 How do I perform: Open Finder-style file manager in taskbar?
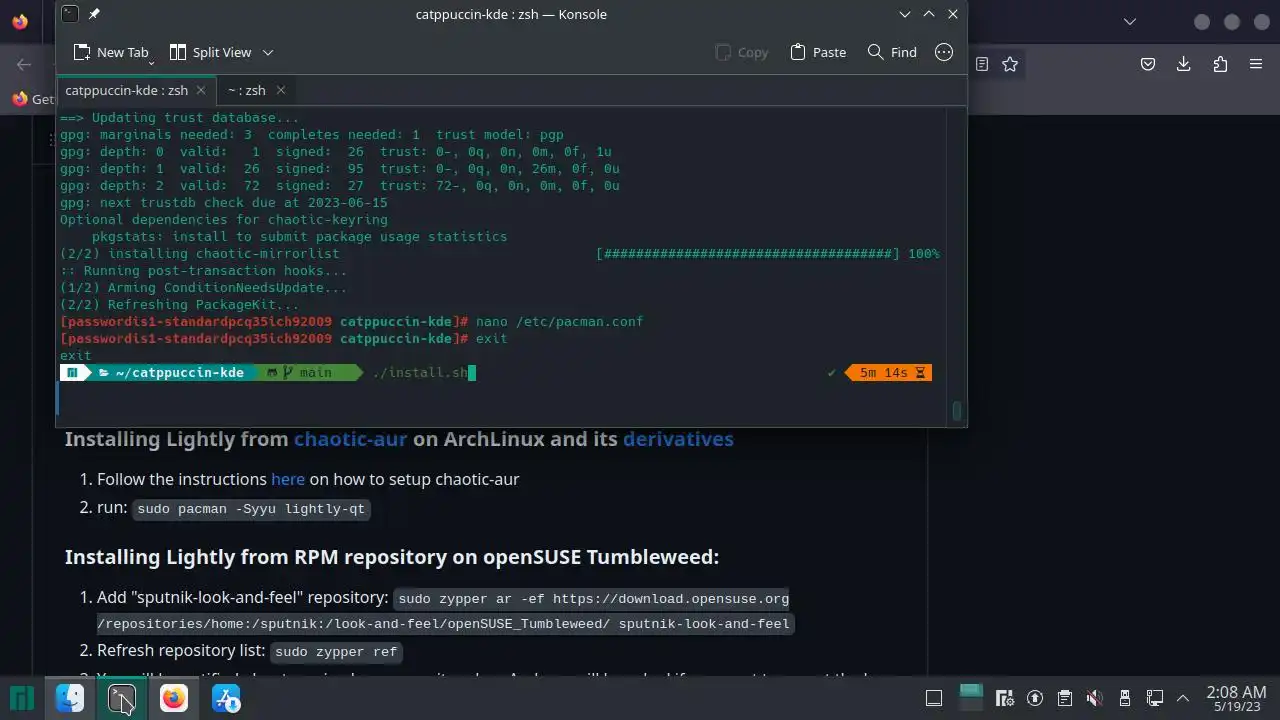tap(70, 698)
